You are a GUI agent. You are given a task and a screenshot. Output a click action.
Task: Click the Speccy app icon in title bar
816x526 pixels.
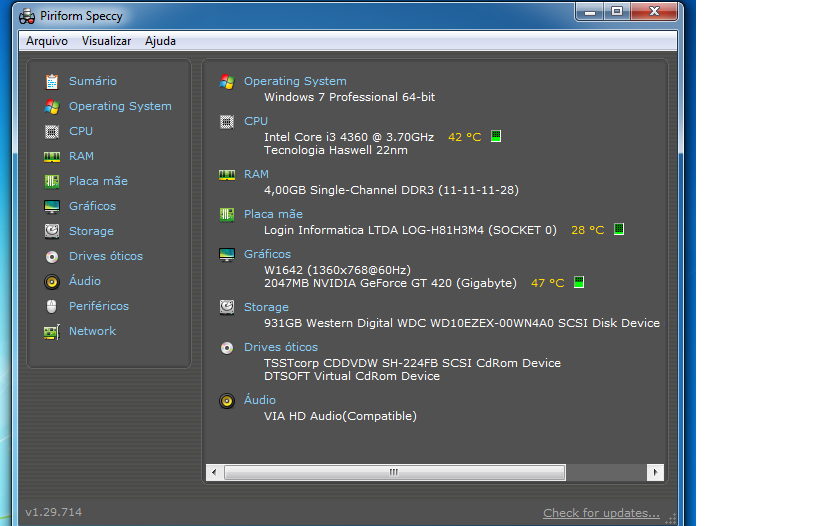click(27, 17)
